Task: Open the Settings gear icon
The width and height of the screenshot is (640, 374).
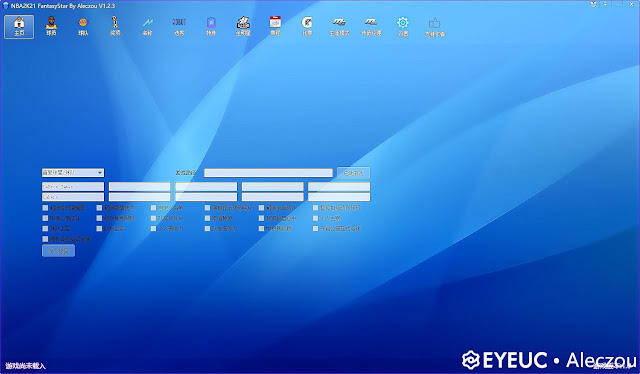Action: 403,27
